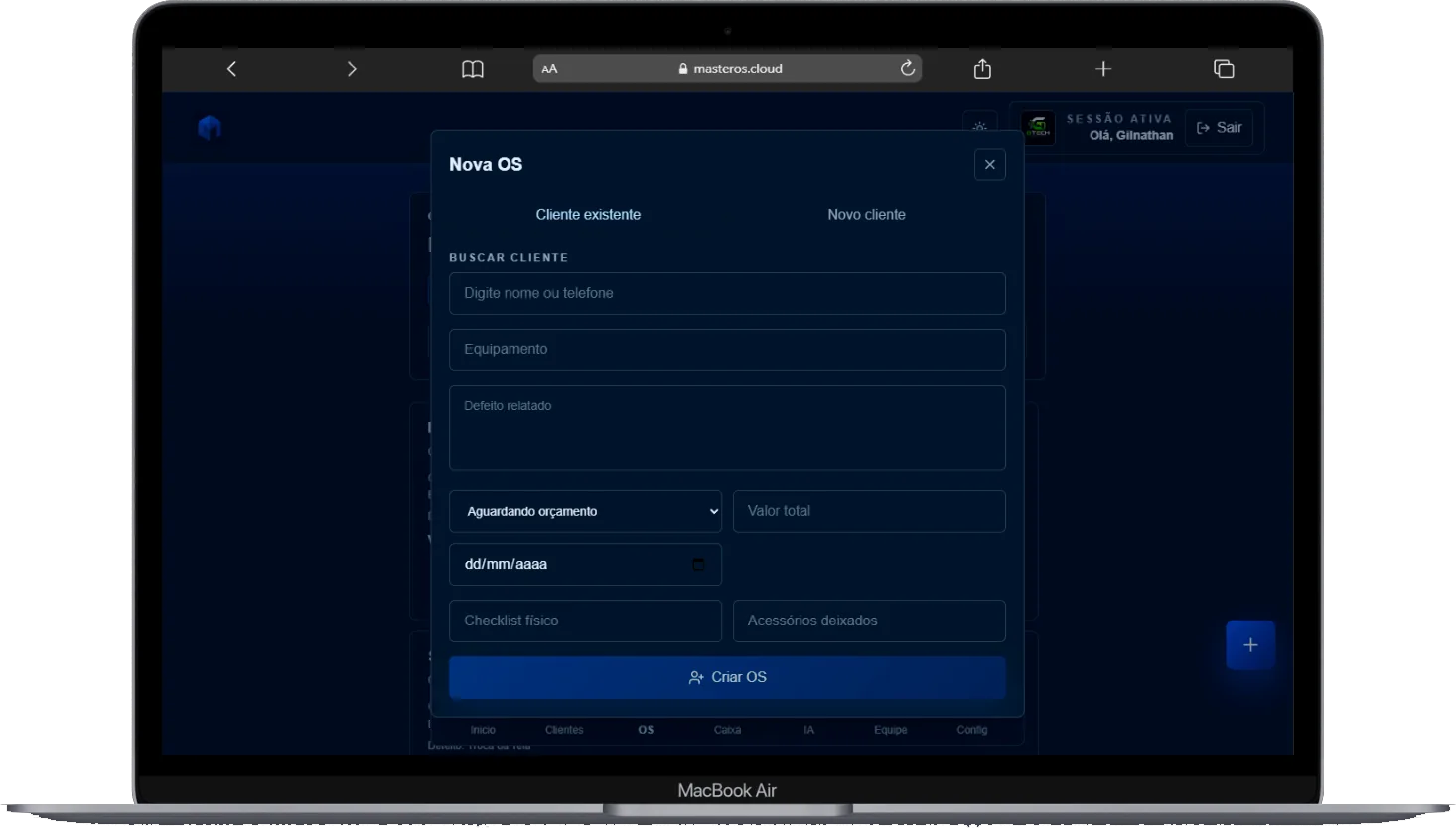Open the Aguardando orçamento status dropdown
This screenshot has width=1456, height=828.
[x=585, y=512]
